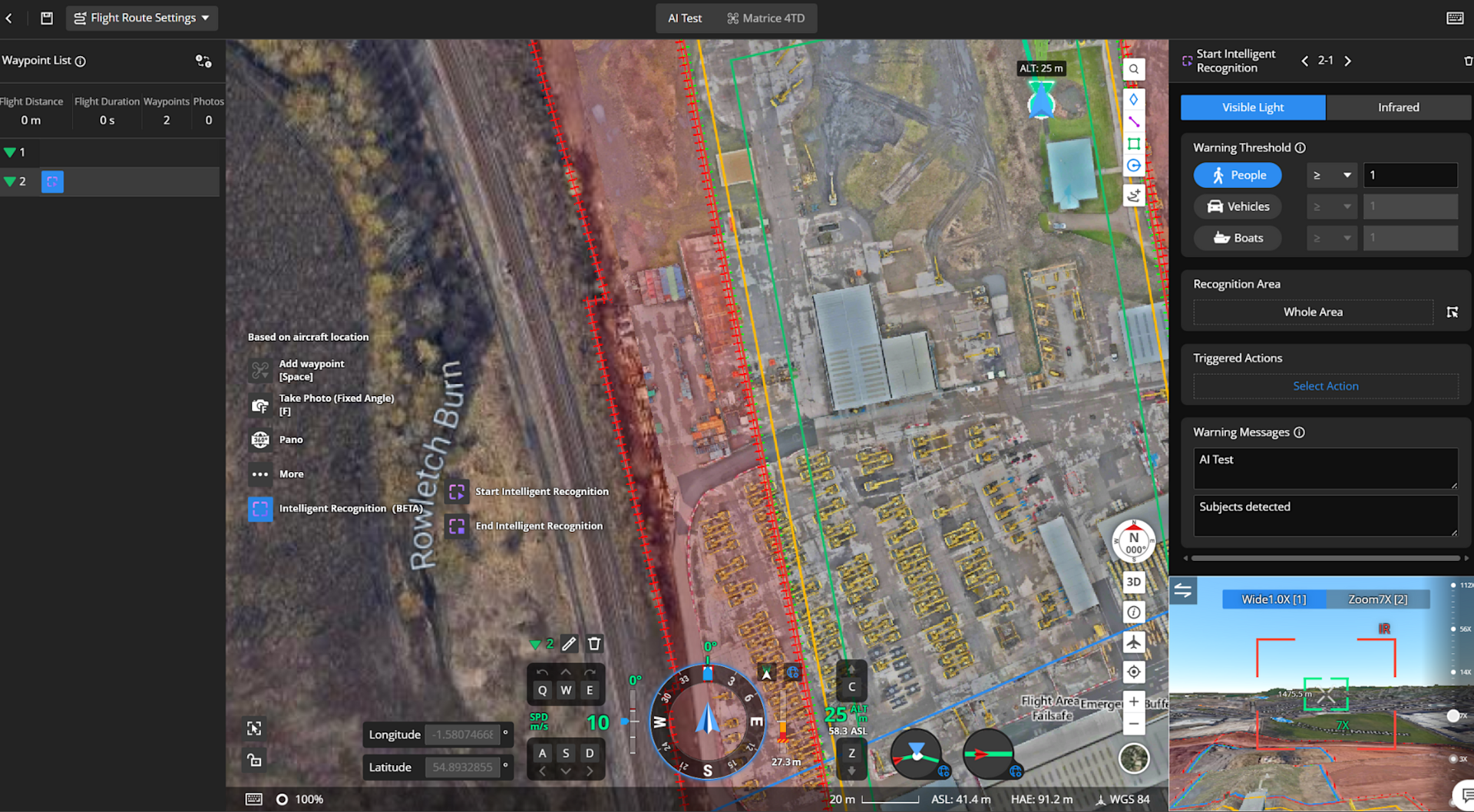1474x812 pixels.
Task: Switch the map layer thumbnail
Action: [x=1134, y=759]
